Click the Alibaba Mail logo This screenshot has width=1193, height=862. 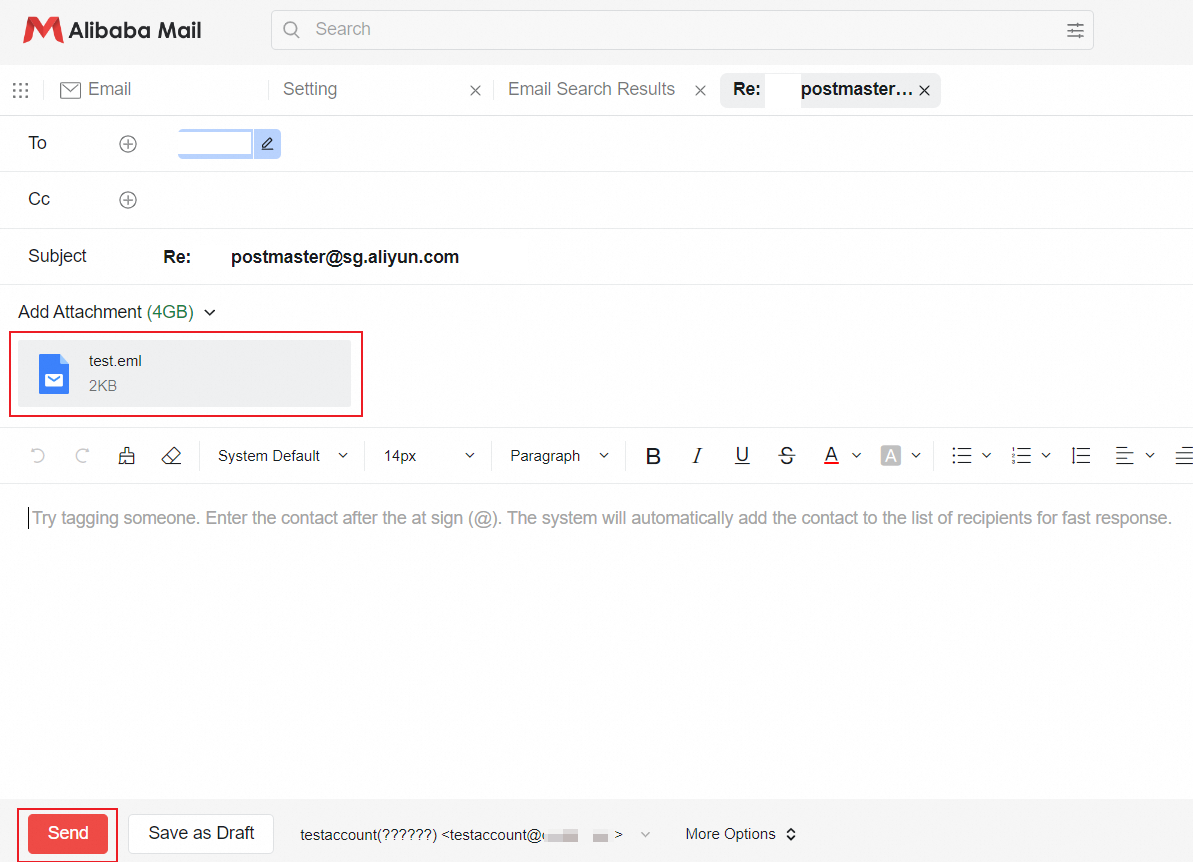click(112, 30)
